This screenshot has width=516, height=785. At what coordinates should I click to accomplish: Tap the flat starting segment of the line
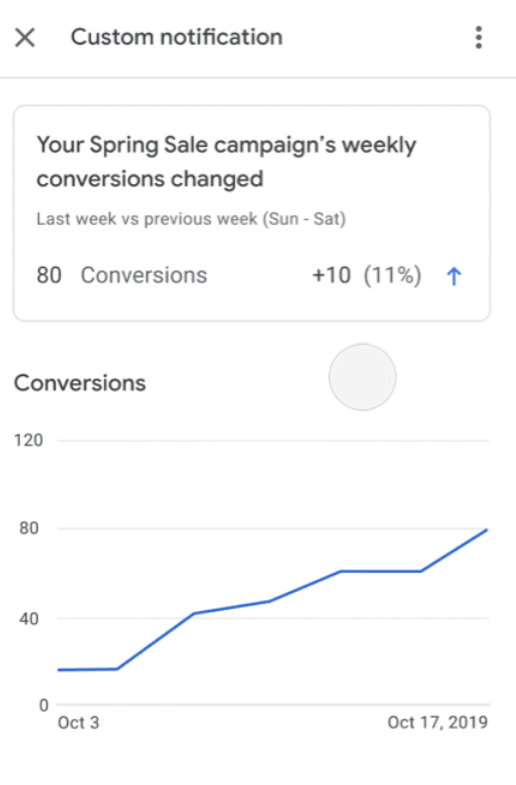pyautogui.click(x=88, y=669)
